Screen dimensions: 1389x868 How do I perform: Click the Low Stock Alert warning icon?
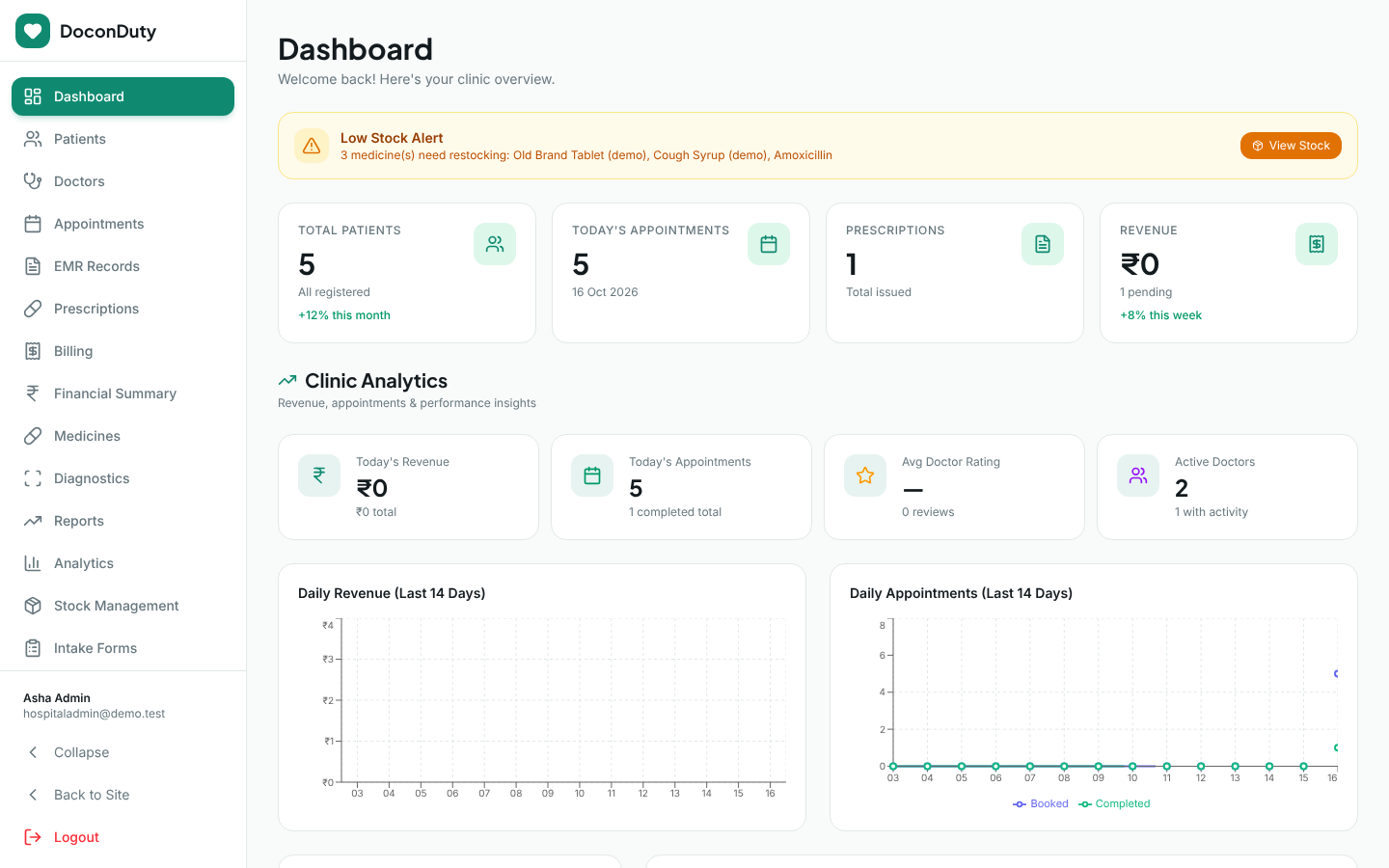312,146
